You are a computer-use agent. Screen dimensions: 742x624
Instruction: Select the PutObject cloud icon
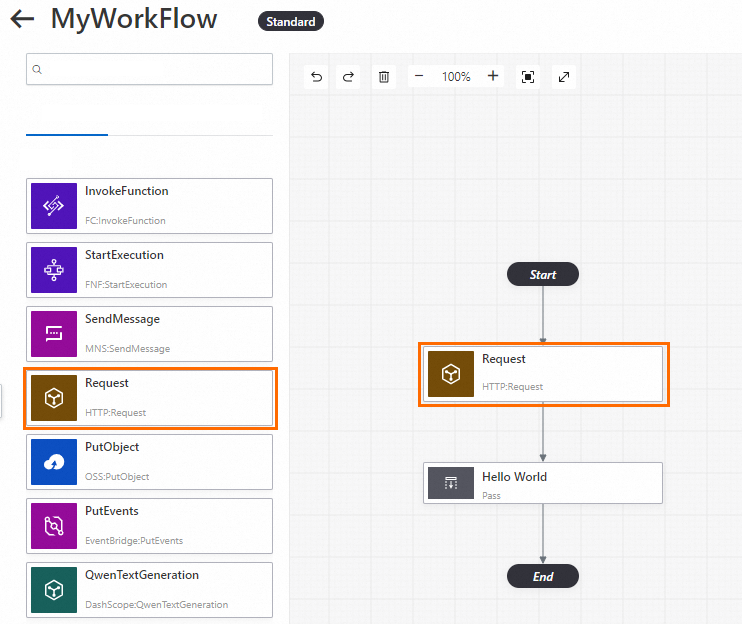pyautogui.click(x=54, y=462)
